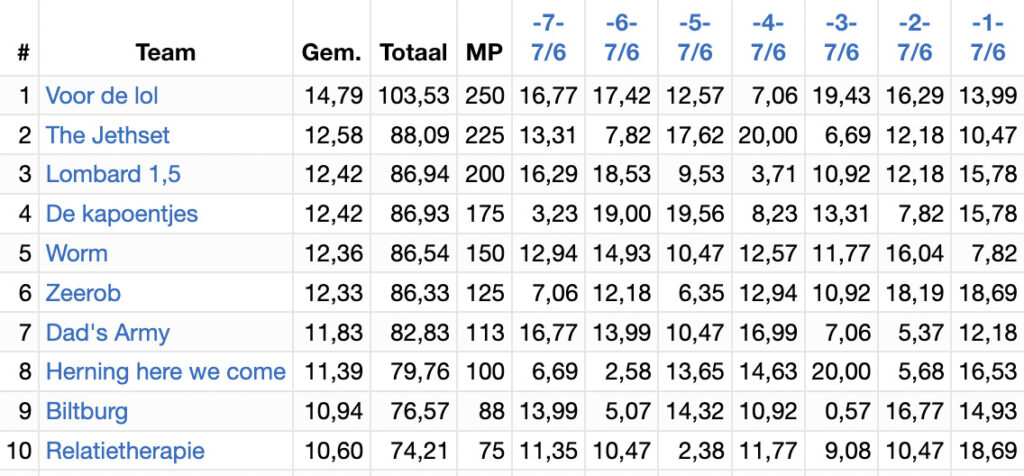Open the Dad's Army team link

[108, 332]
